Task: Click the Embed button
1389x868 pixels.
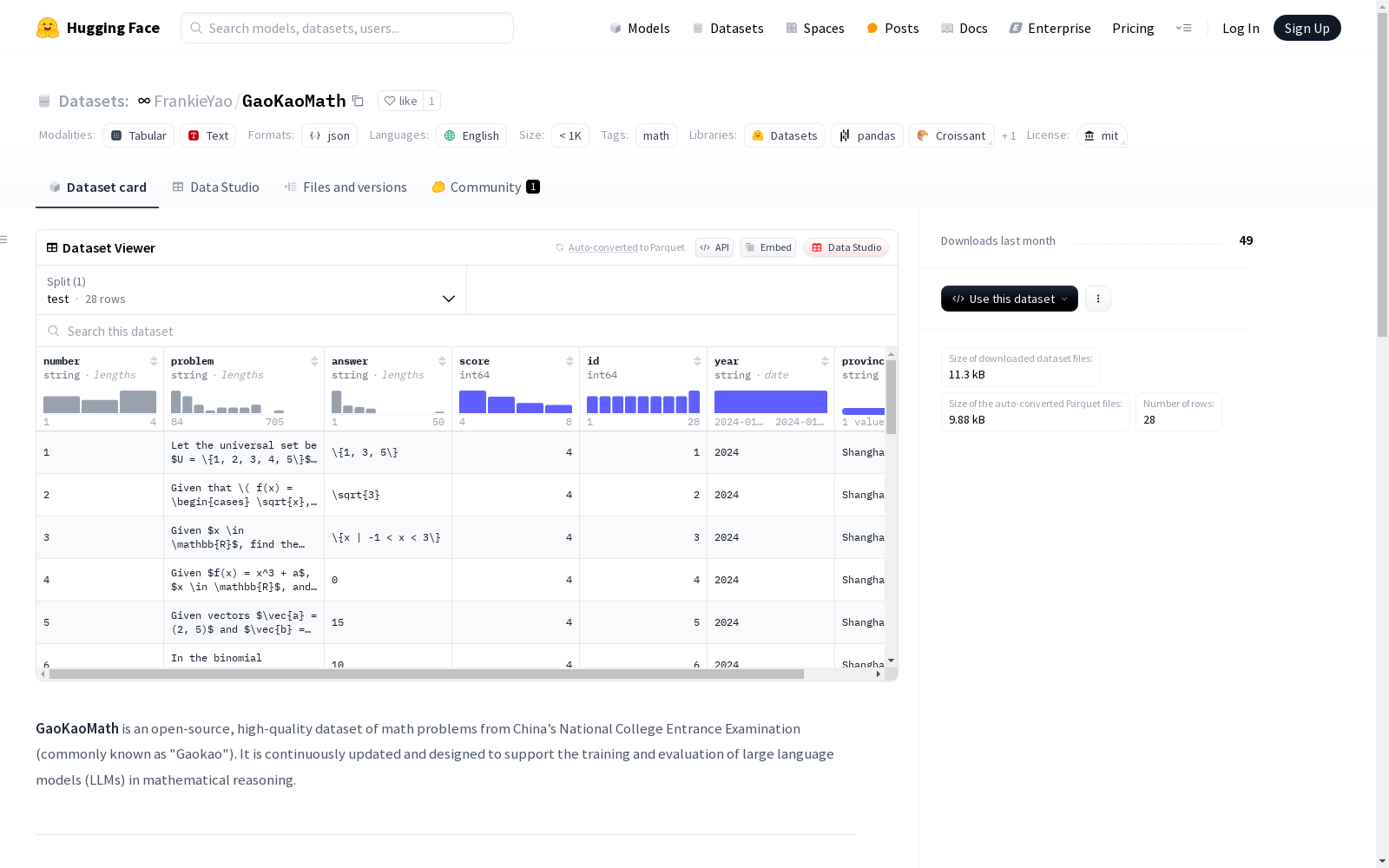Action: (768, 247)
